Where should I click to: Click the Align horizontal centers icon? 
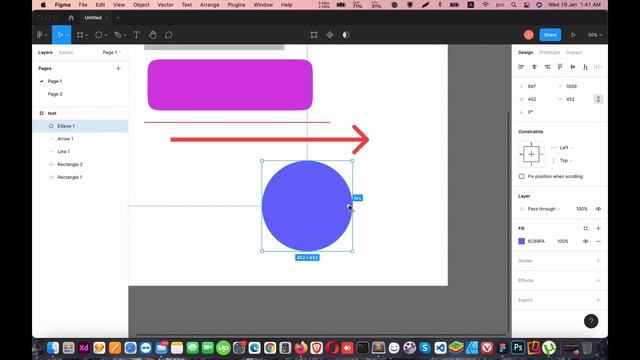pyautogui.click(x=534, y=67)
